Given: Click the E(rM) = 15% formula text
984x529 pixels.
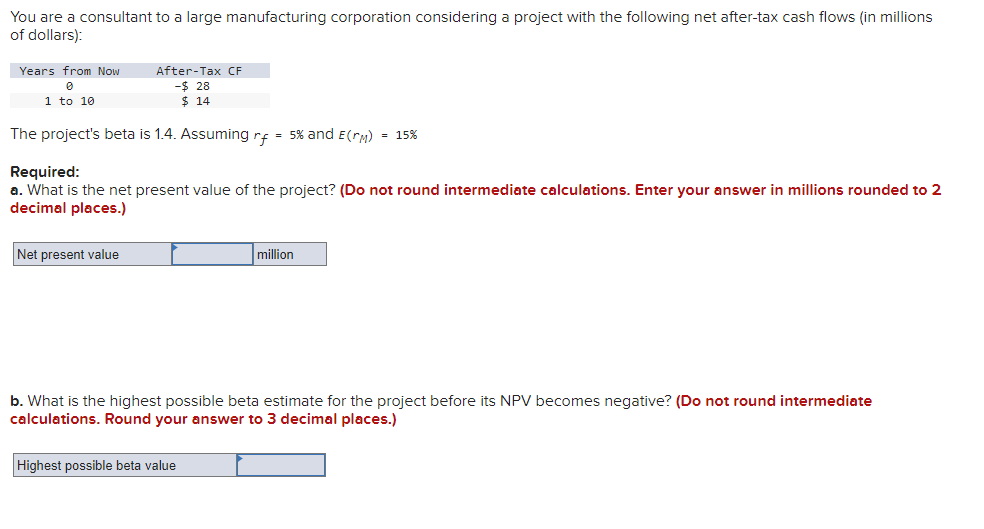Looking at the screenshot, I should tap(377, 136).
